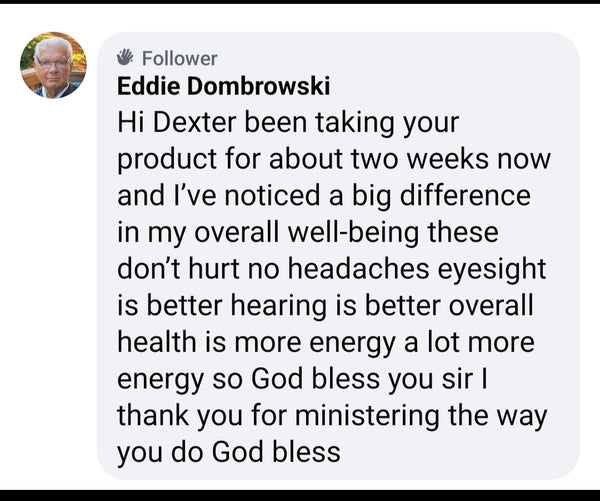Viewport: 600px width, 501px height.
Task: Click the word "health" in the comment
Action: [x=156, y=342]
